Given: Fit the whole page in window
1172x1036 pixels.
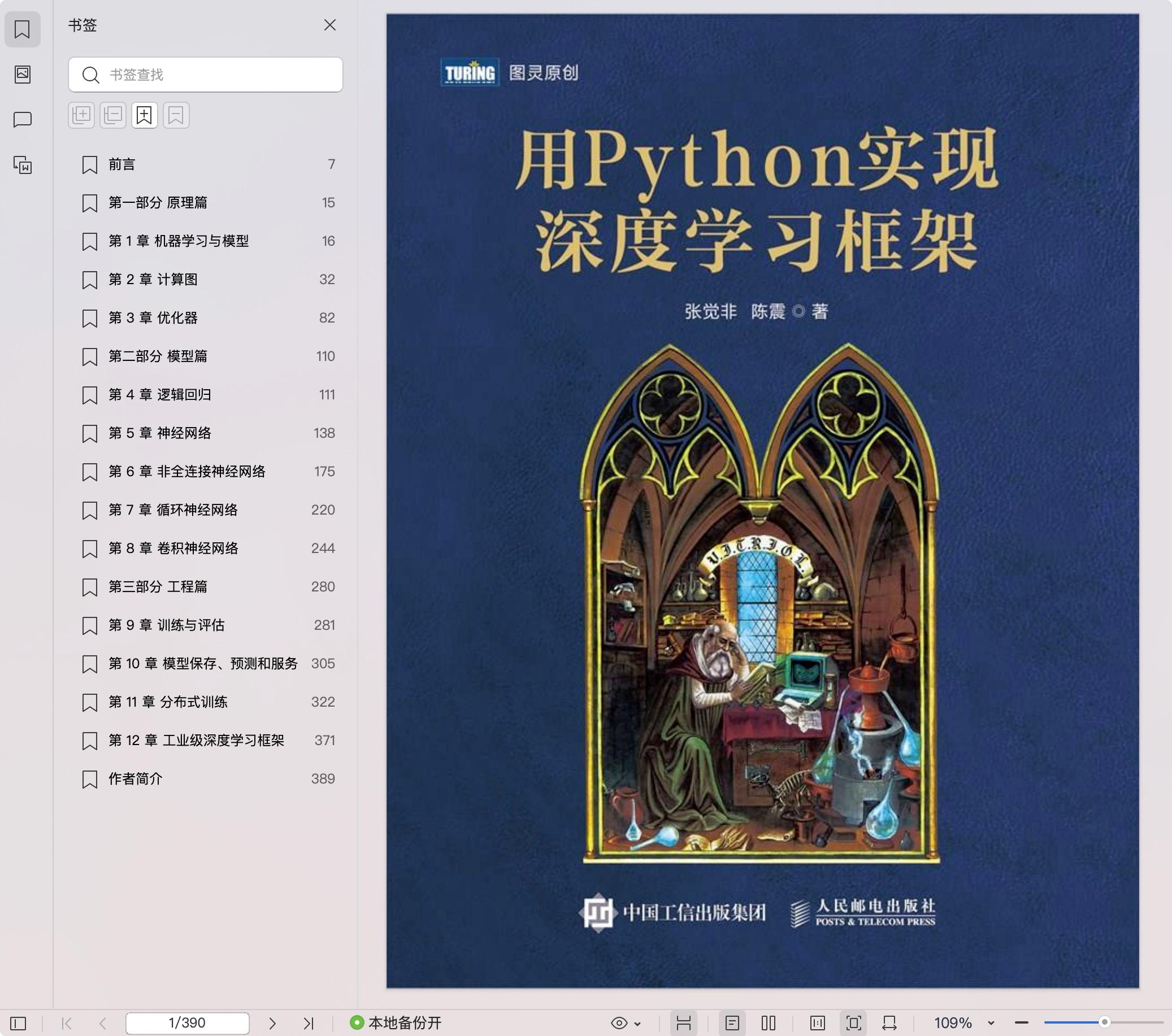Looking at the screenshot, I should [854, 1024].
